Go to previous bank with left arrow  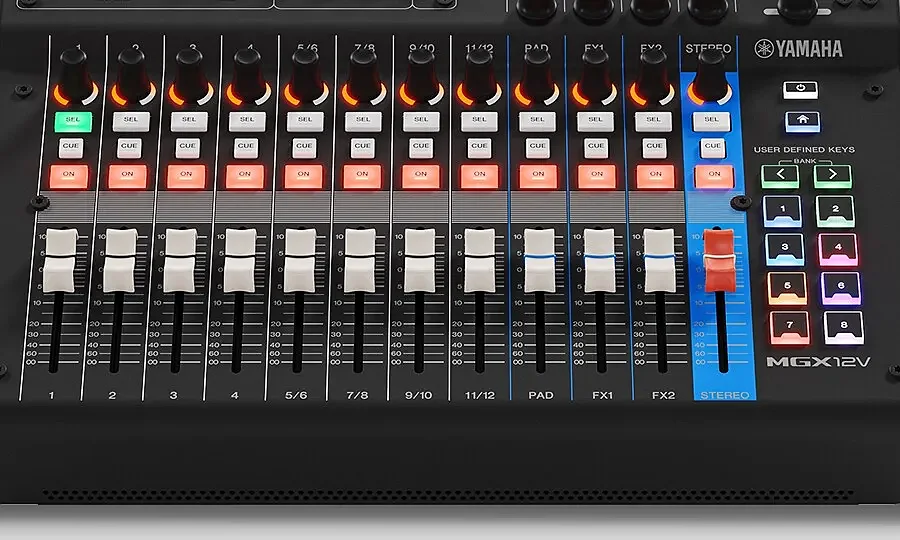coord(781,176)
